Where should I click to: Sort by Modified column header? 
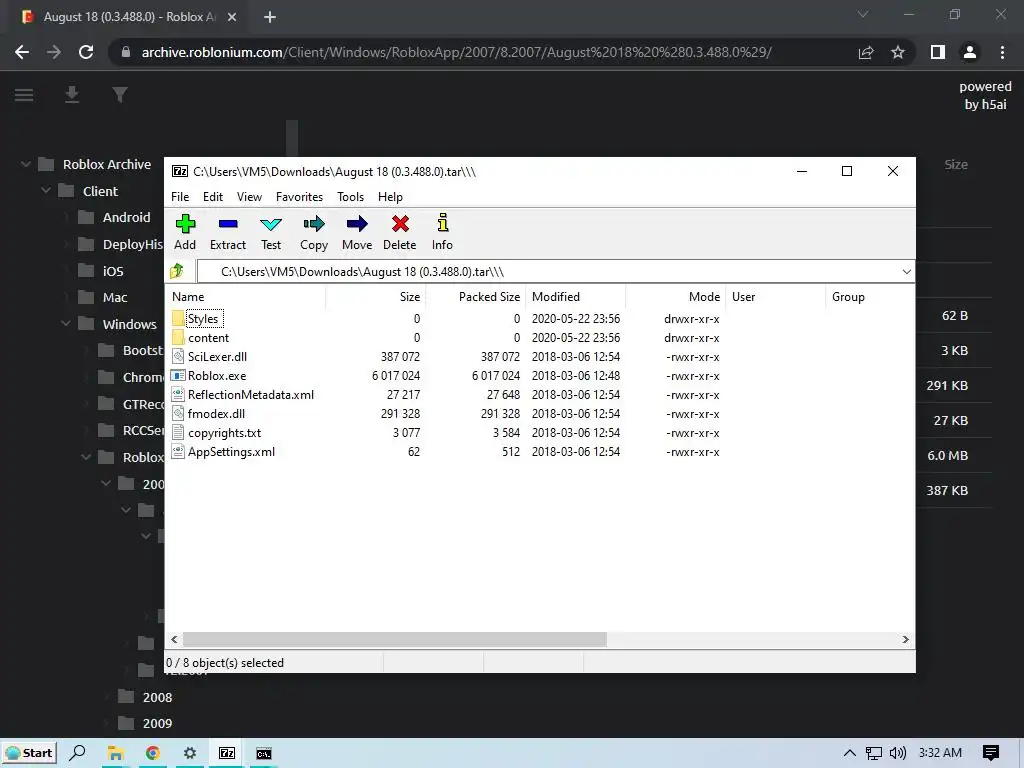(x=575, y=296)
